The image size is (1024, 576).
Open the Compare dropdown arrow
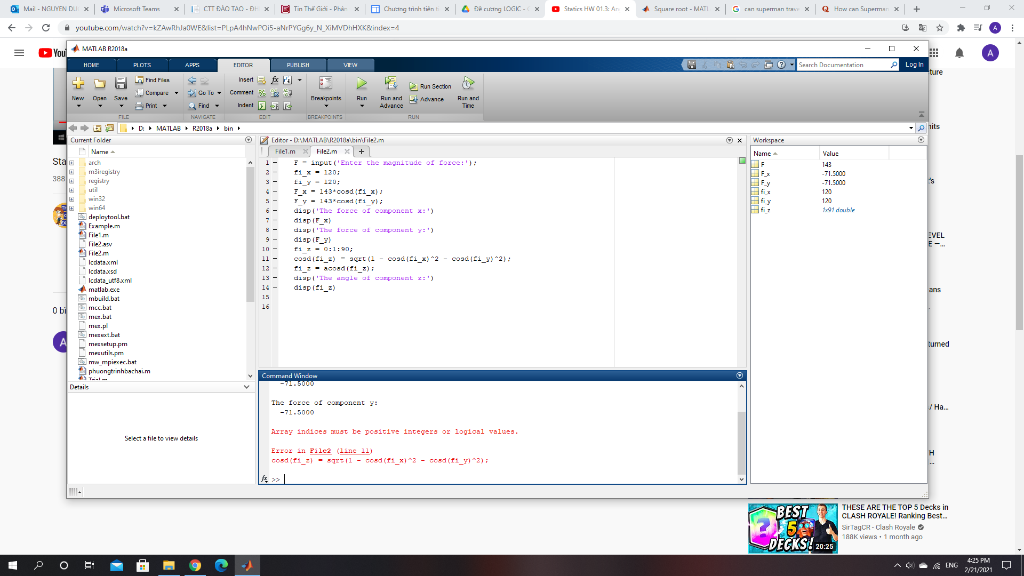point(176,93)
